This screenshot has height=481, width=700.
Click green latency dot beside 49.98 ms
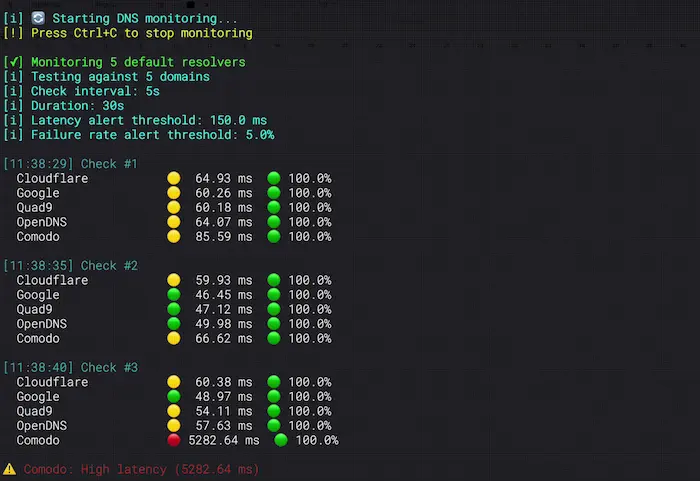[x=174, y=324]
